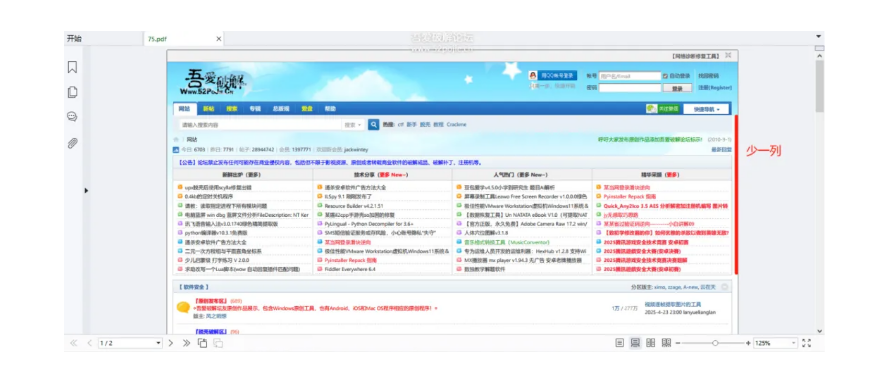Open the 125% zoom level dropdown
This screenshot has width=871, height=367.
point(775,343)
